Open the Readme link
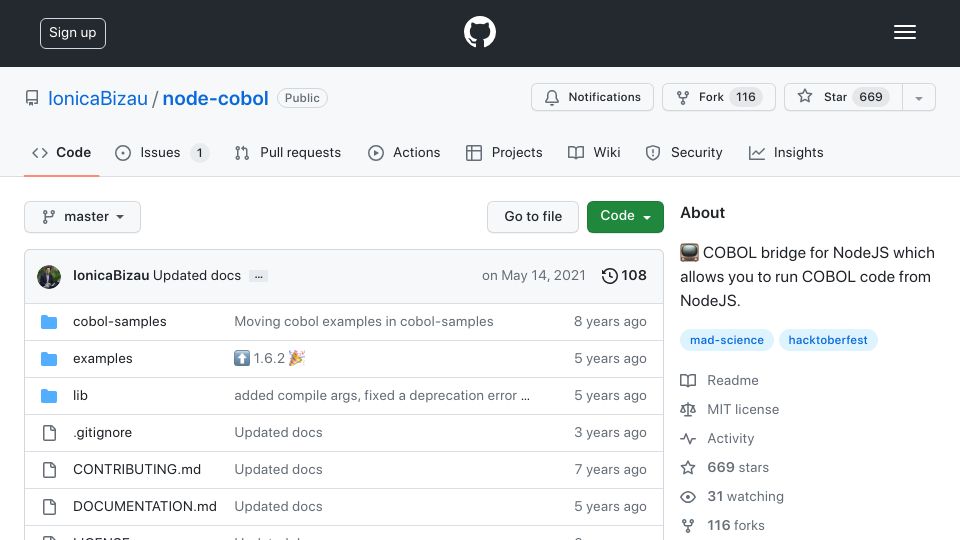Viewport: 960px width, 540px height. (x=732, y=380)
